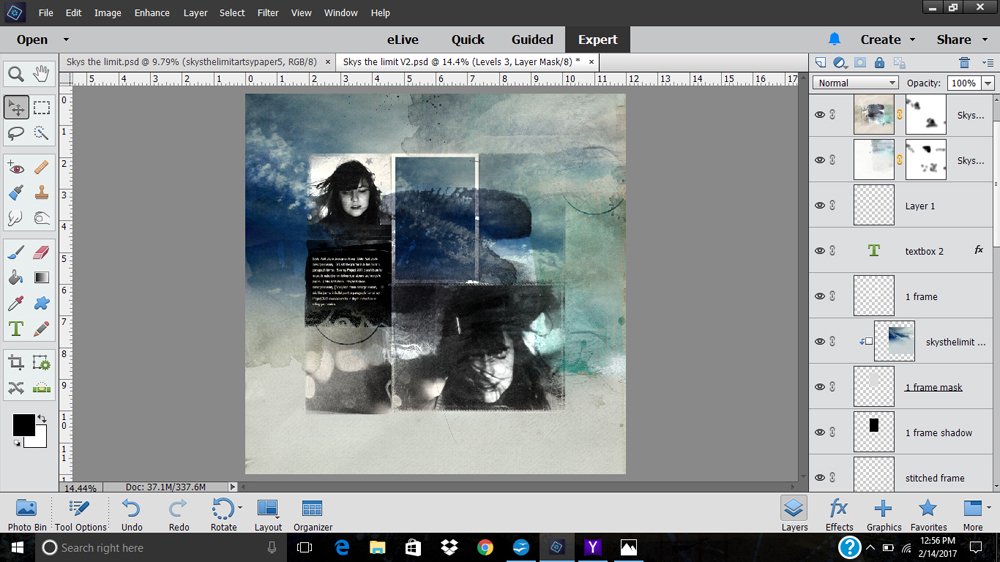Select the Pencil tool
This screenshot has height=562, width=1000.
(41, 329)
